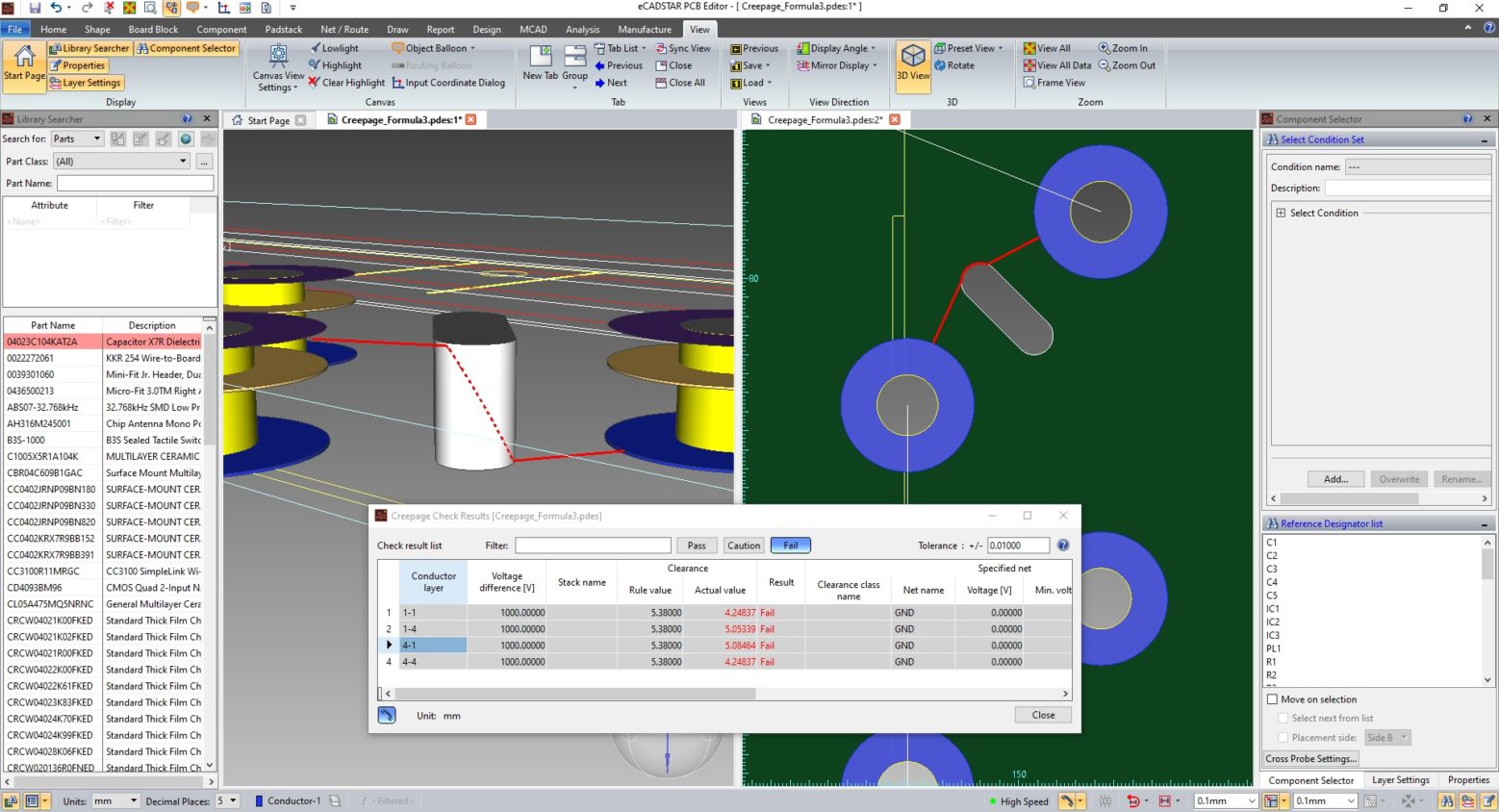The width and height of the screenshot is (1499, 812).
Task: Select the 3D View icon
Action: click(x=911, y=63)
